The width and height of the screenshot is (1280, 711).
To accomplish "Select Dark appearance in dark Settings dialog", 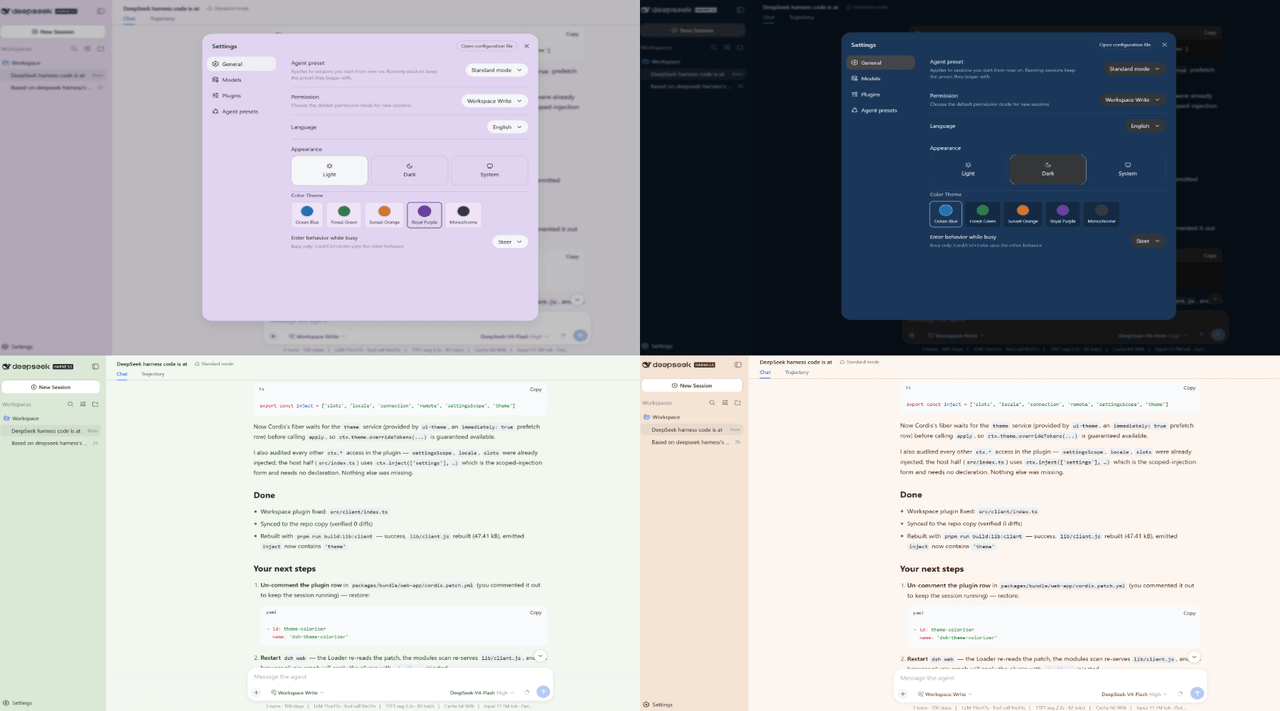I will [x=1048, y=169].
